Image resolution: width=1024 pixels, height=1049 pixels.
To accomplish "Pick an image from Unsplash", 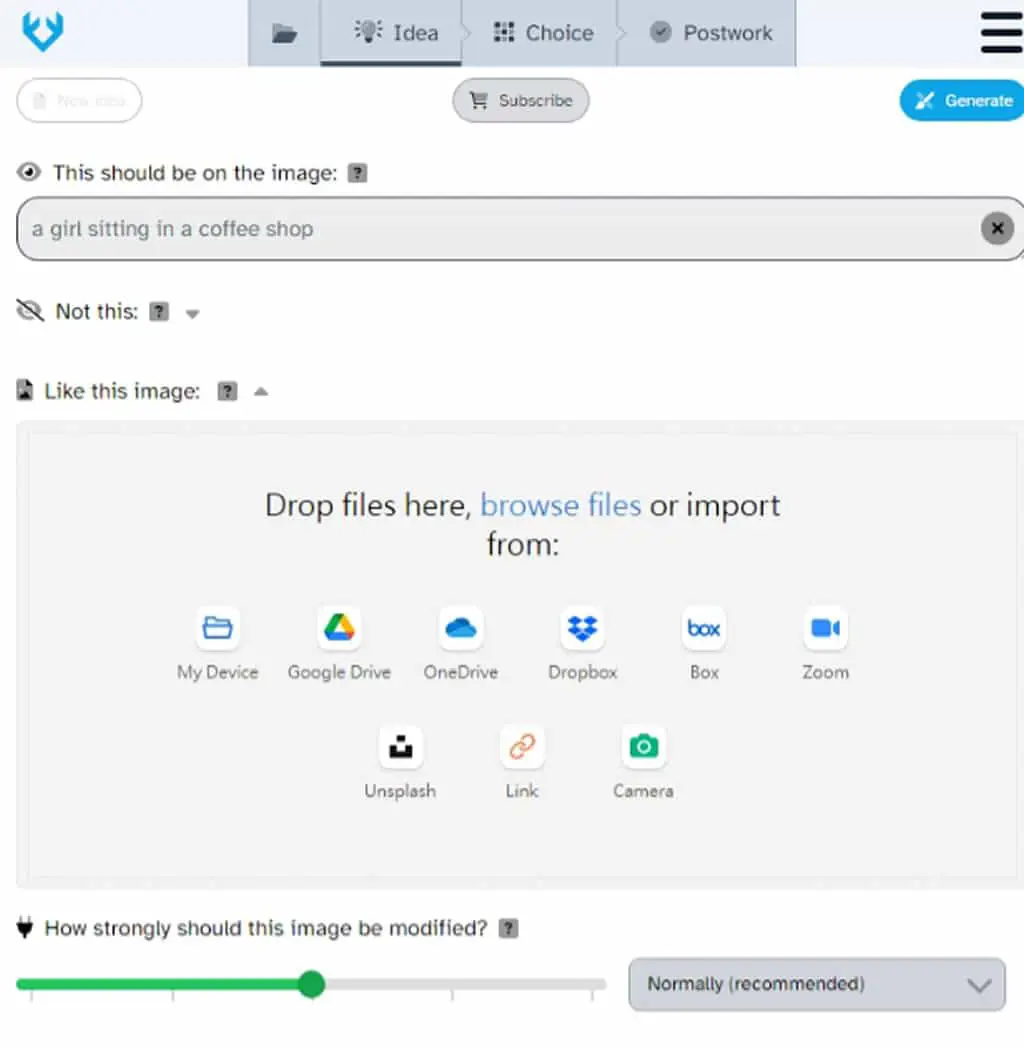I will pyautogui.click(x=400, y=762).
